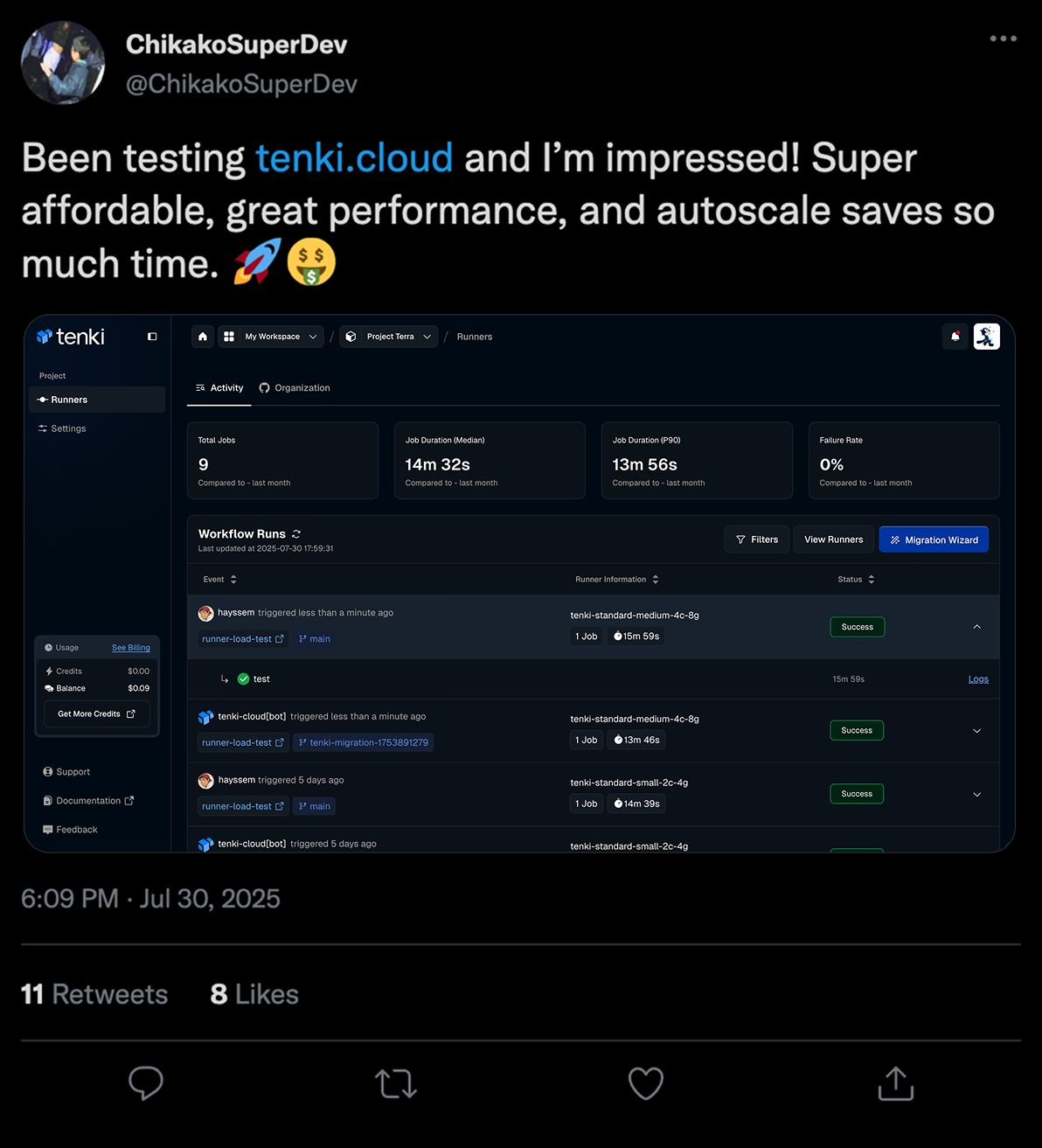1042x1148 pixels.
Task: Select Settings in the sidebar
Action: (x=68, y=428)
